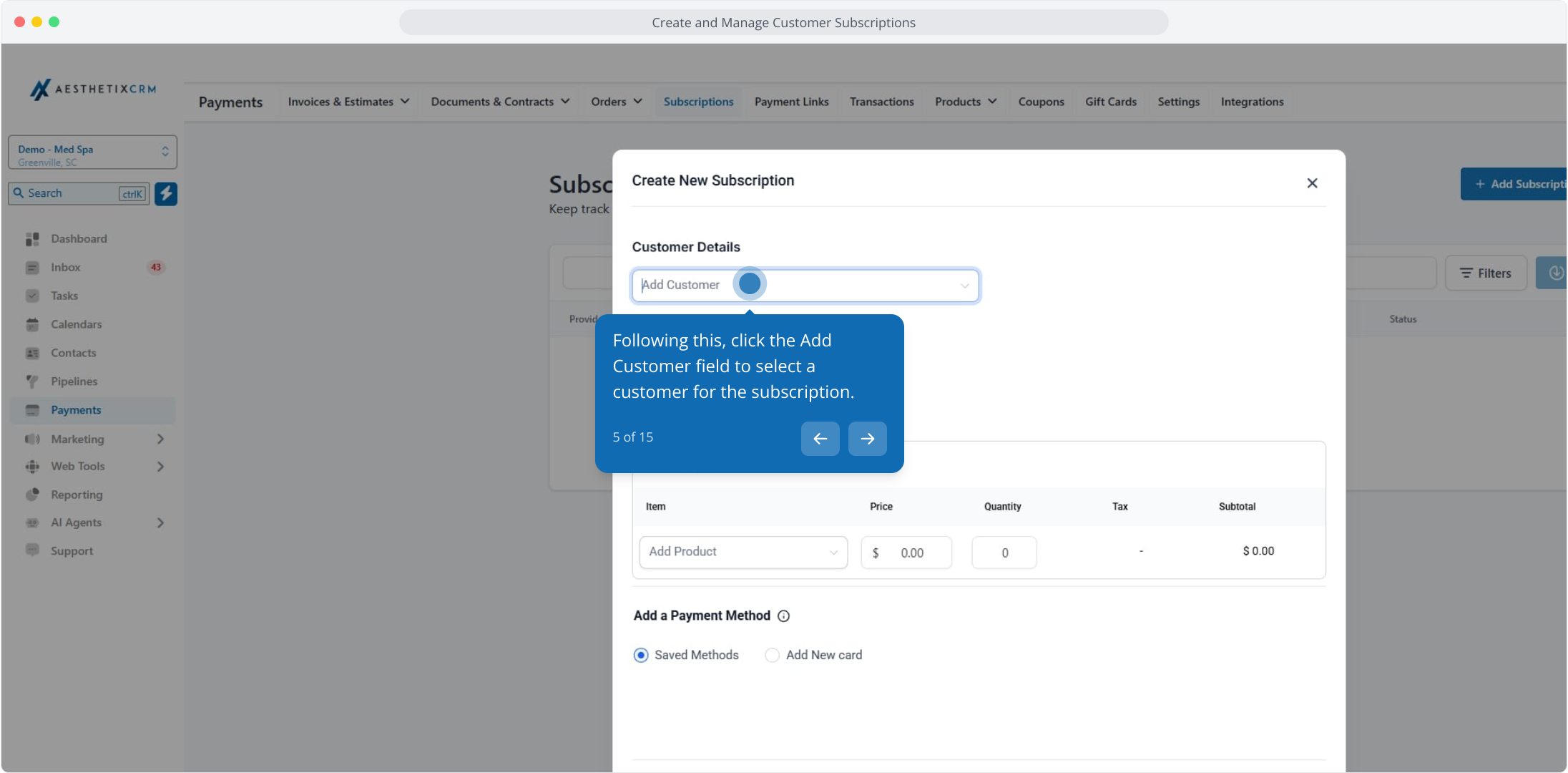Open the Dashboard sidebar icon
1568x773 pixels.
32,238
